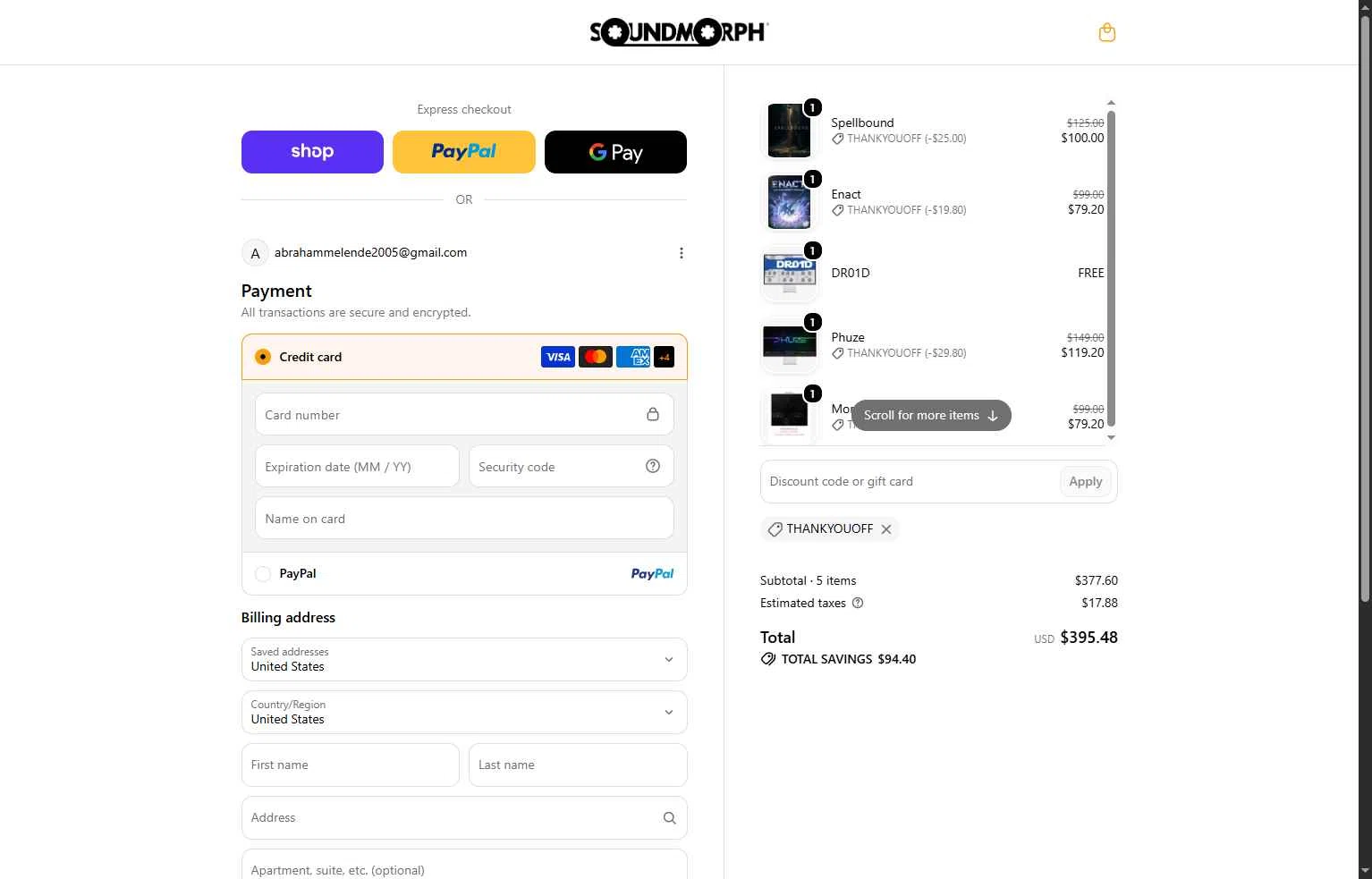Image resolution: width=1372 pixels, height=879 pixels.
Task: Click the total savings tag icon
Action: [x=768, y=659]
